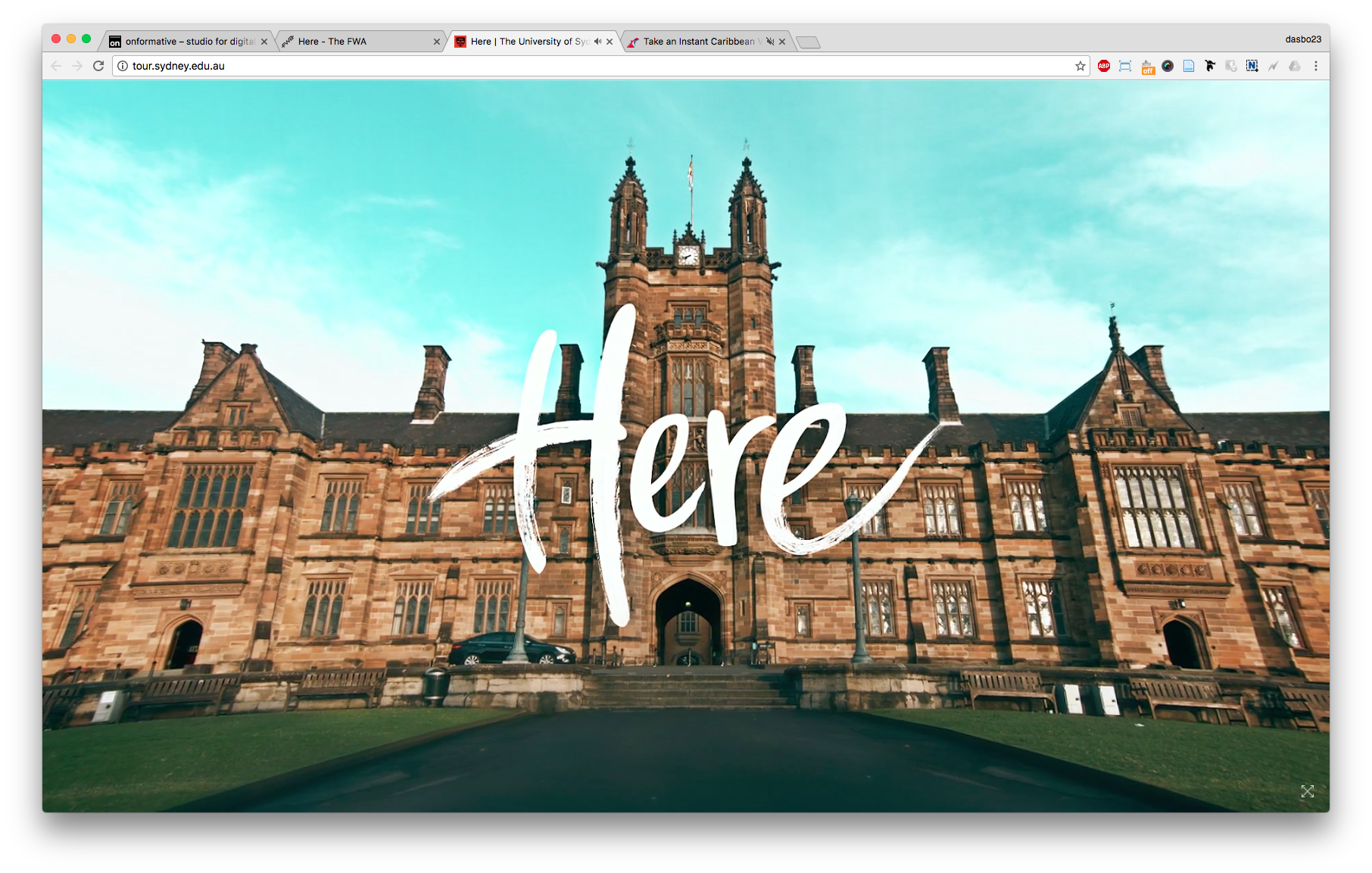The image size is (1372, 873).
Task: Click the grey lightning bolt extension
Action: [1274, 66]
